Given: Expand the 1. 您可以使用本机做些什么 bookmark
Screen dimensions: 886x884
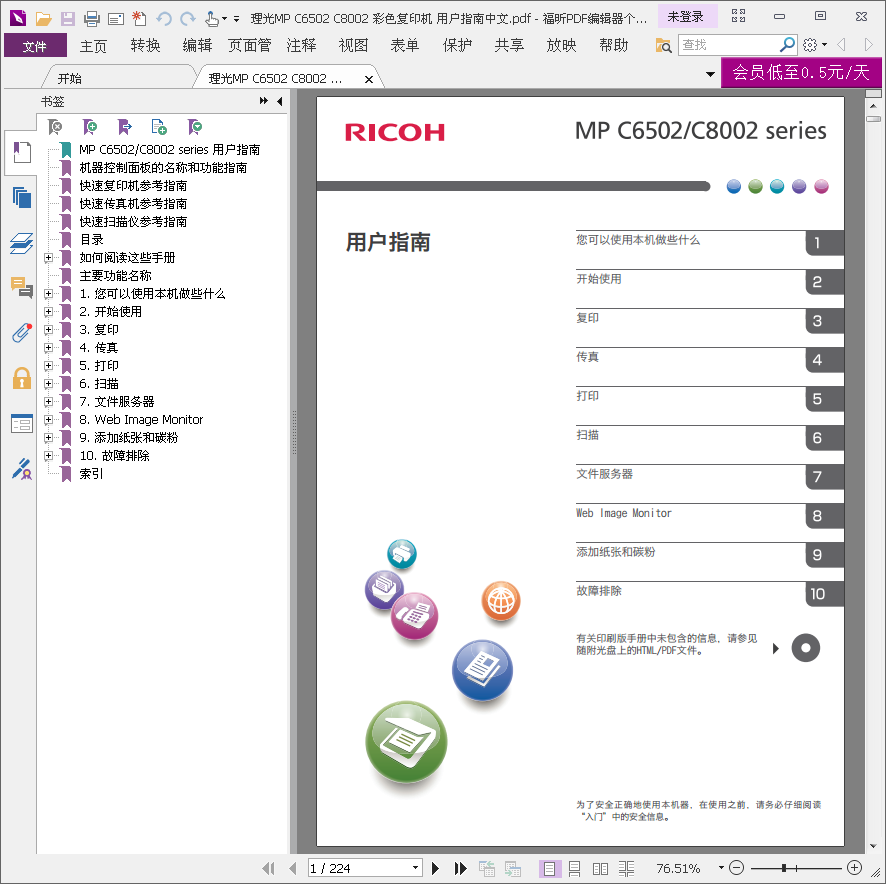Looking at the screenshot, I should click(49, 294).
